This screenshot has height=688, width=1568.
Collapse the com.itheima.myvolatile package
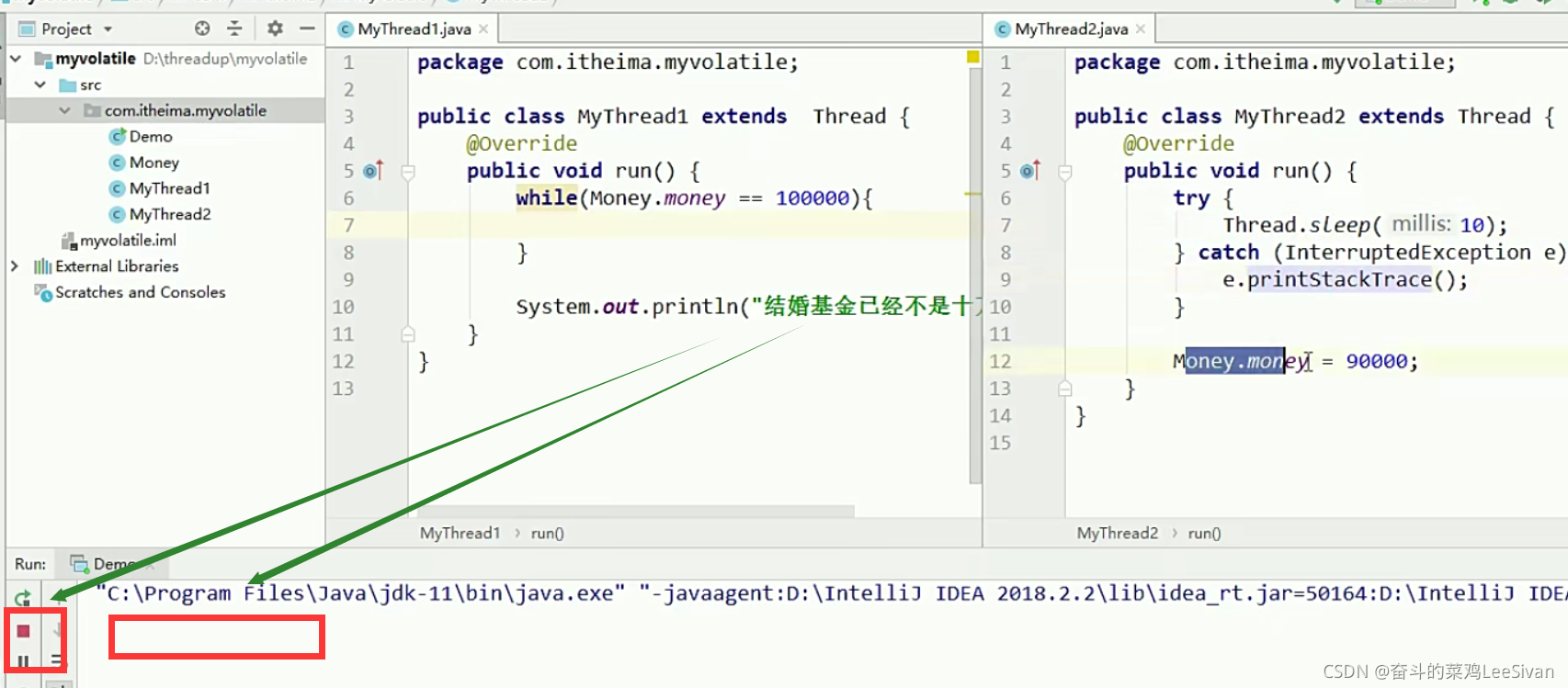64,110
